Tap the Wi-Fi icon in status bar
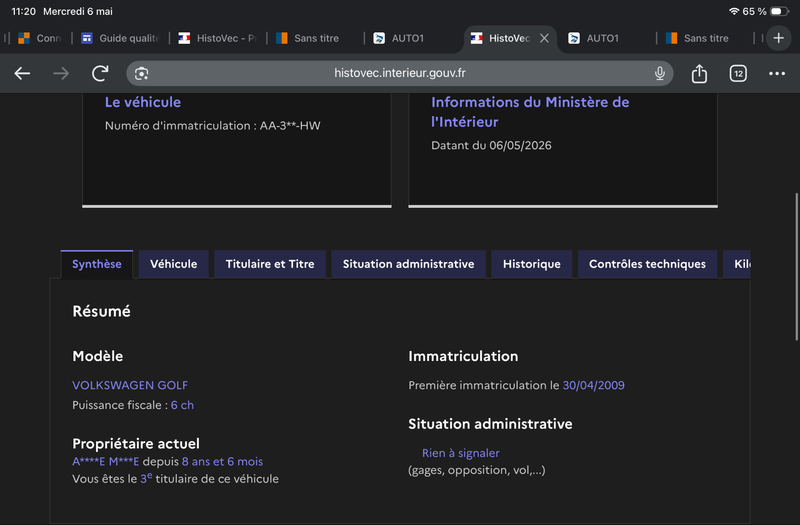The image size is (800, 525). [x=734, y=11]
